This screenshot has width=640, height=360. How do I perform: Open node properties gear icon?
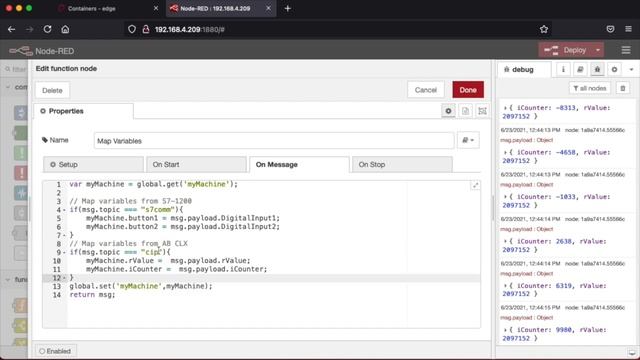pos(448,111)
